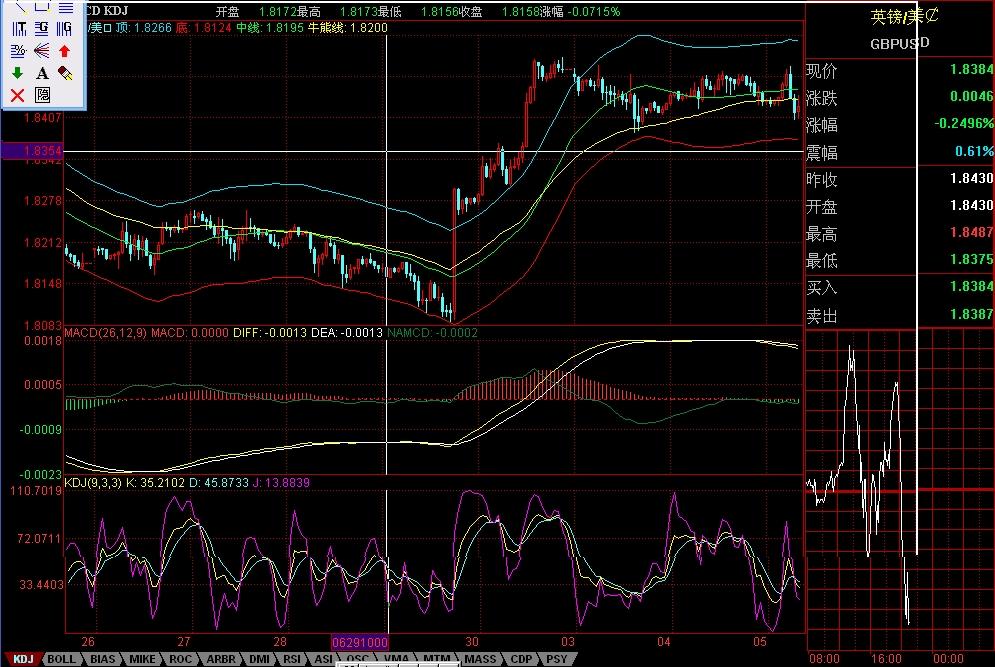
Task: Select the DMI indicator tab
Action: [x=257, y=659]
